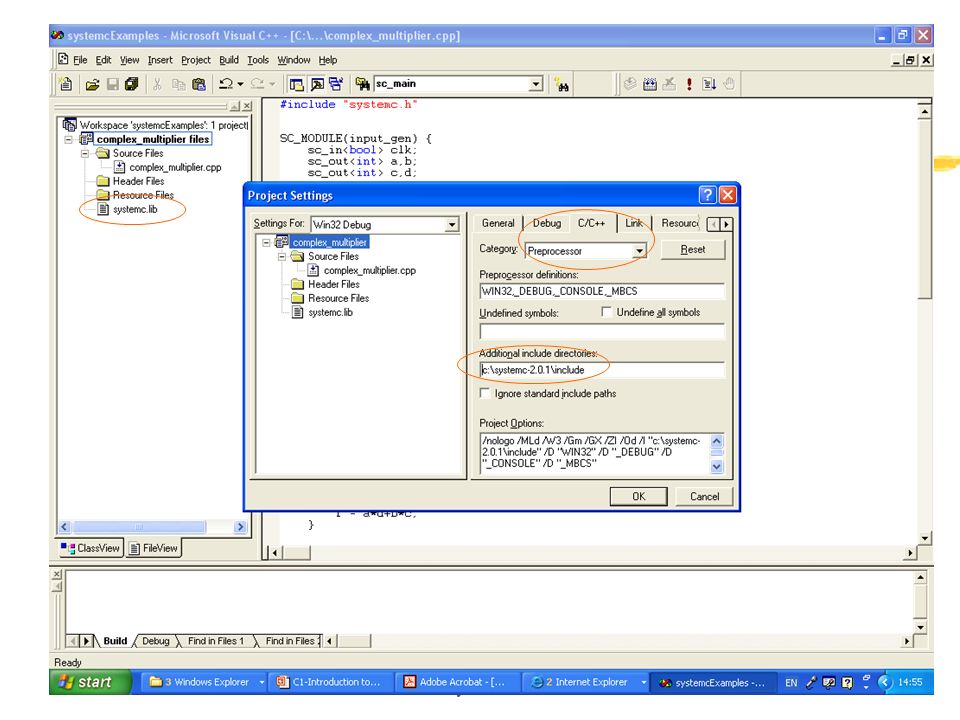Click OK in Project Settings

[x=639, y=497]
